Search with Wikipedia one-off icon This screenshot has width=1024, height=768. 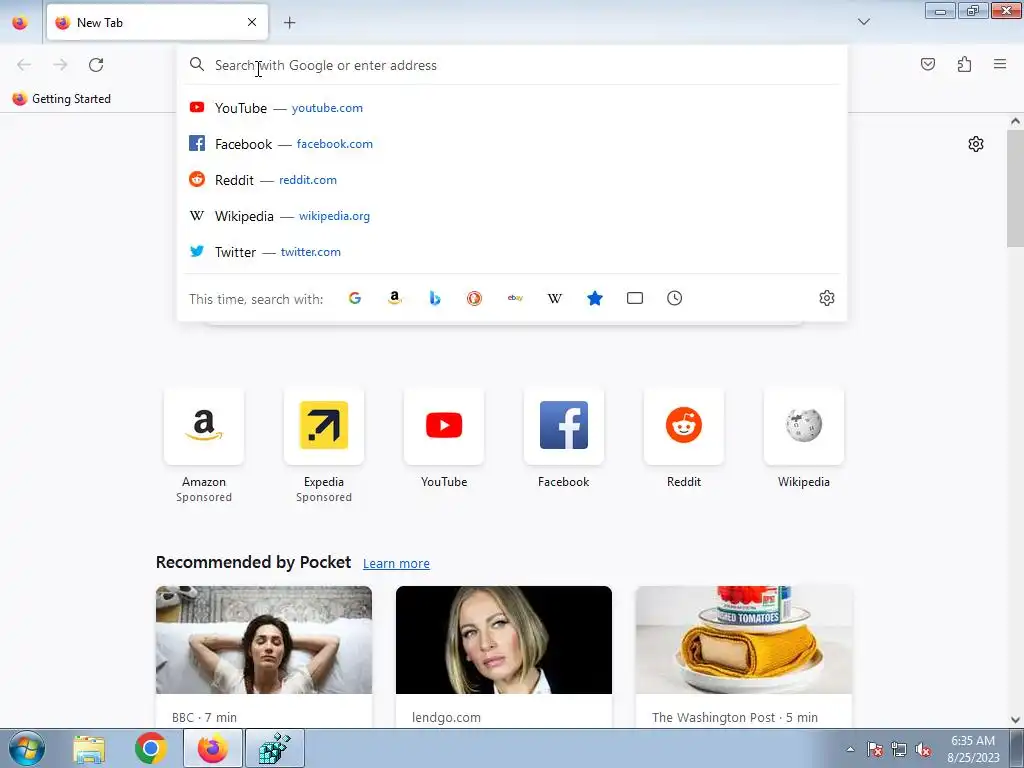tap(554, 298)
